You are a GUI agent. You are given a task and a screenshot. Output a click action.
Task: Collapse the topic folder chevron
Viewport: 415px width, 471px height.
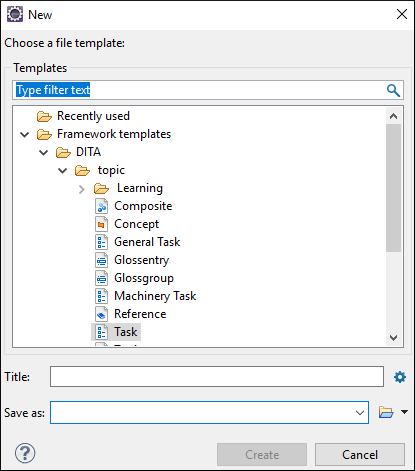coord(63,171)
